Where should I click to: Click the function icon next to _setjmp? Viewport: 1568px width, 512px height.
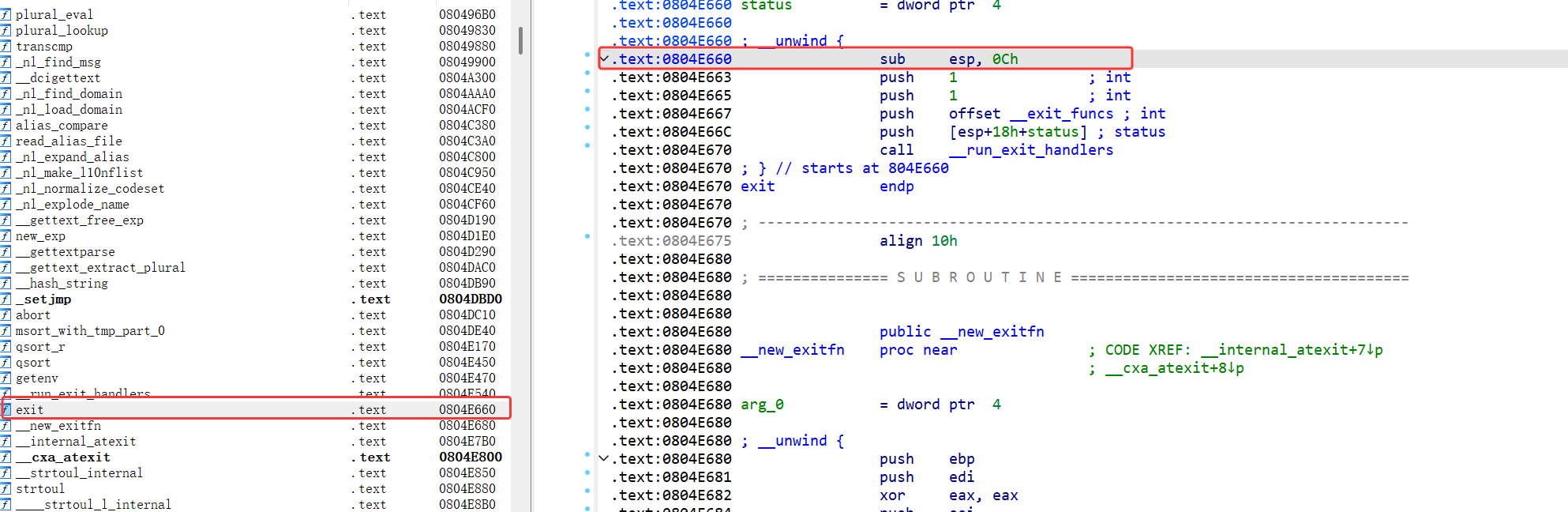(x=6, y=299)
